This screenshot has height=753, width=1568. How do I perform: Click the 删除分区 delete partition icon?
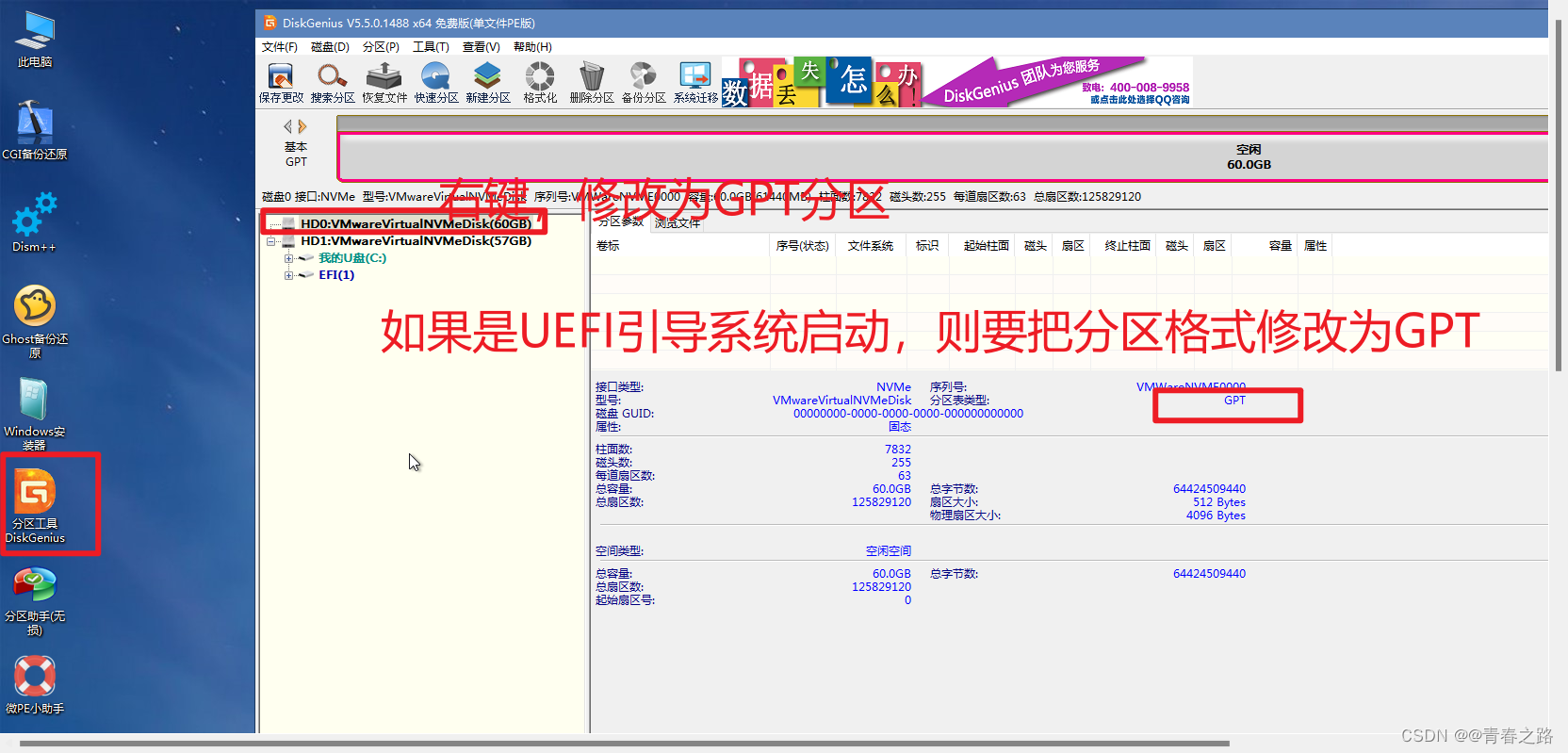tap(592, 82)
